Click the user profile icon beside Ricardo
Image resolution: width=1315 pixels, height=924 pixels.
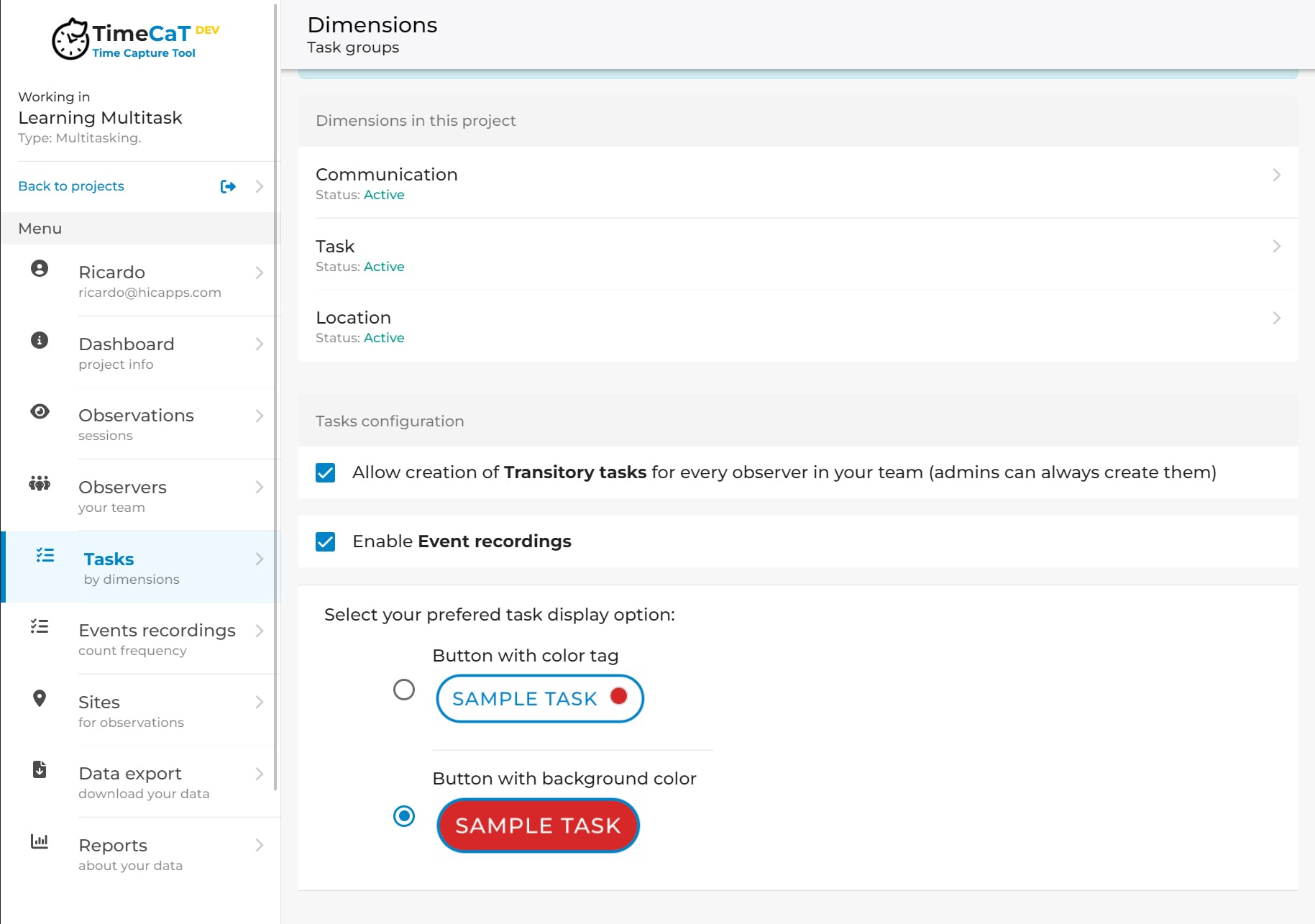40,269
